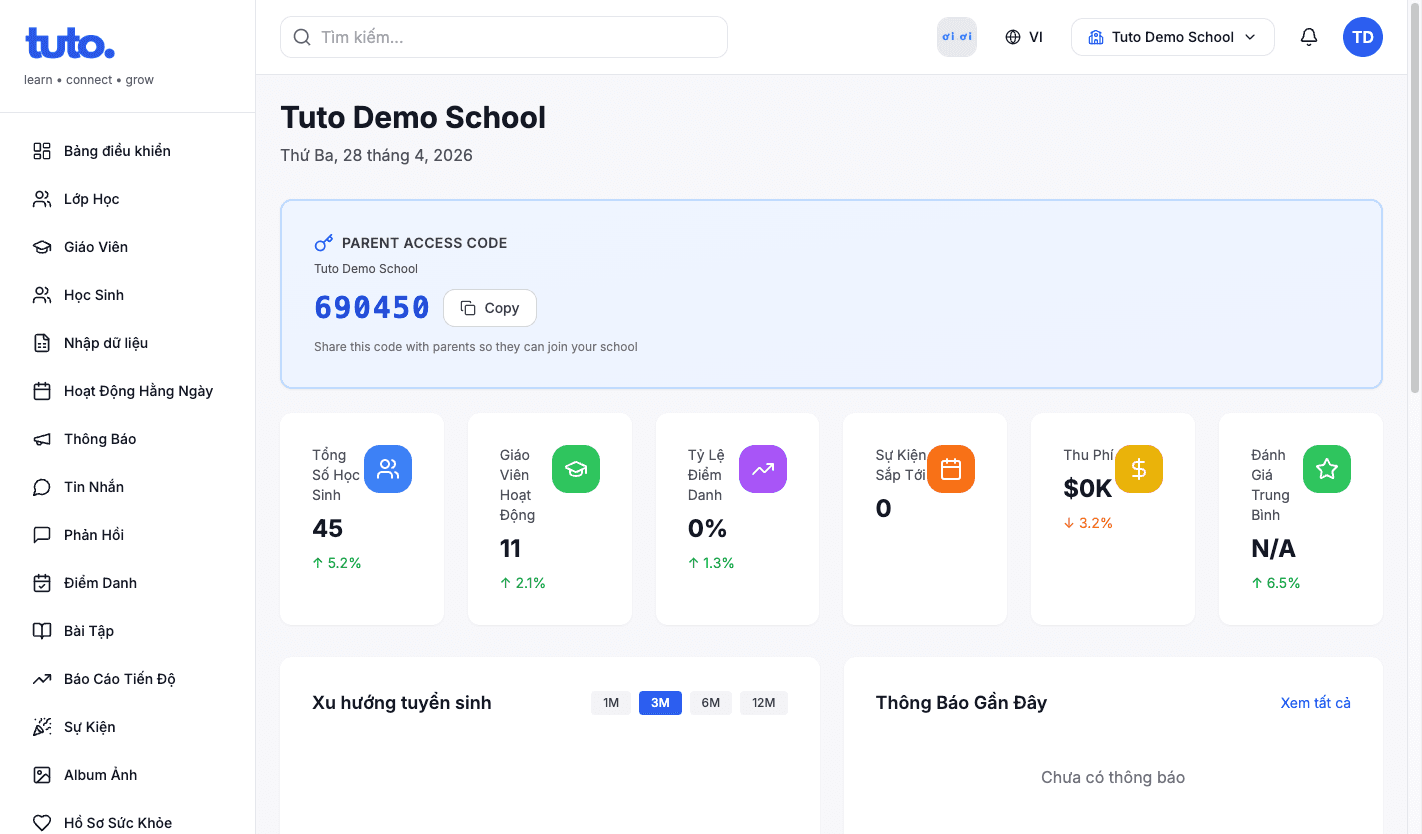Click the Học Sinh people icon
This screenshot has height=834, width=1422.
(42, 295)
